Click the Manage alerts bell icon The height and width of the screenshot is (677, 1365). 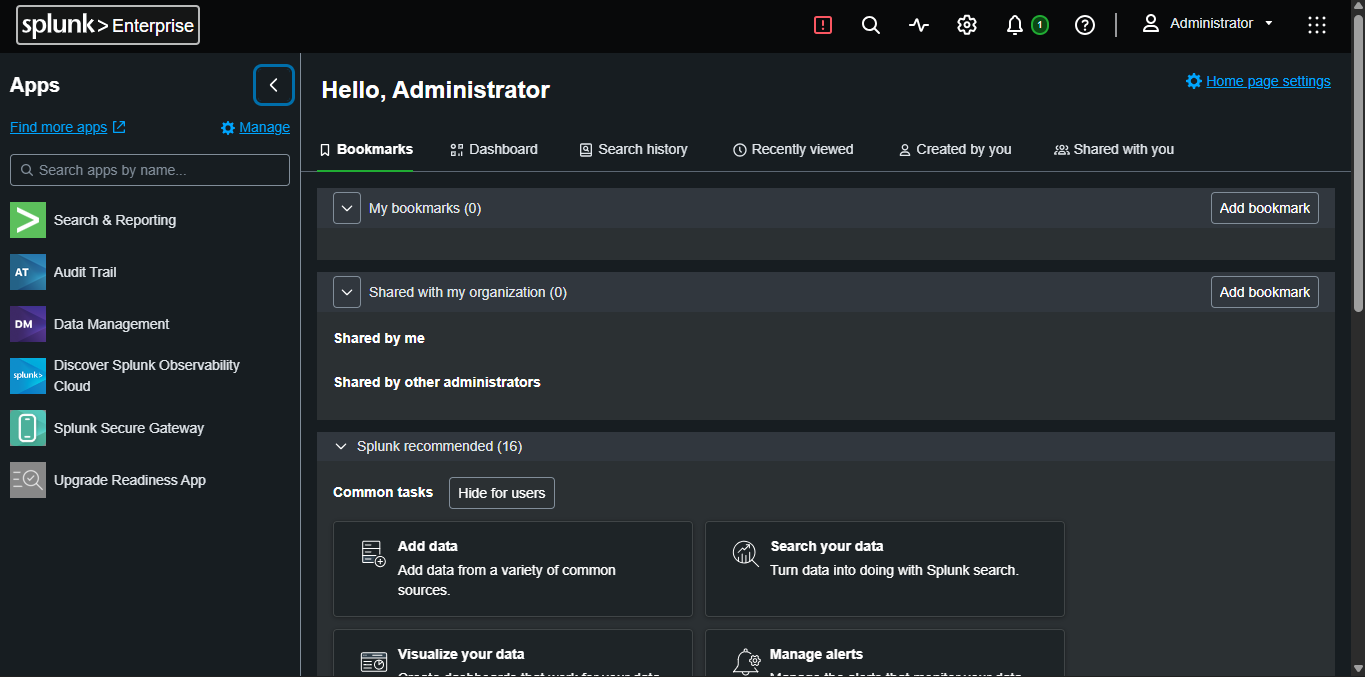746,662
